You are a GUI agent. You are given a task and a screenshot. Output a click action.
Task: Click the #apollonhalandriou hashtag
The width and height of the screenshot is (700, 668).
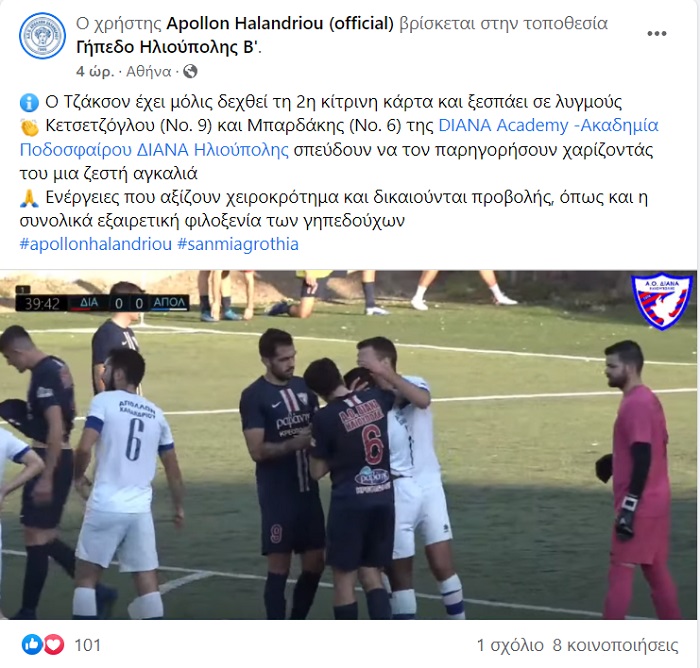pyautogui.click(x=96, y=244)
